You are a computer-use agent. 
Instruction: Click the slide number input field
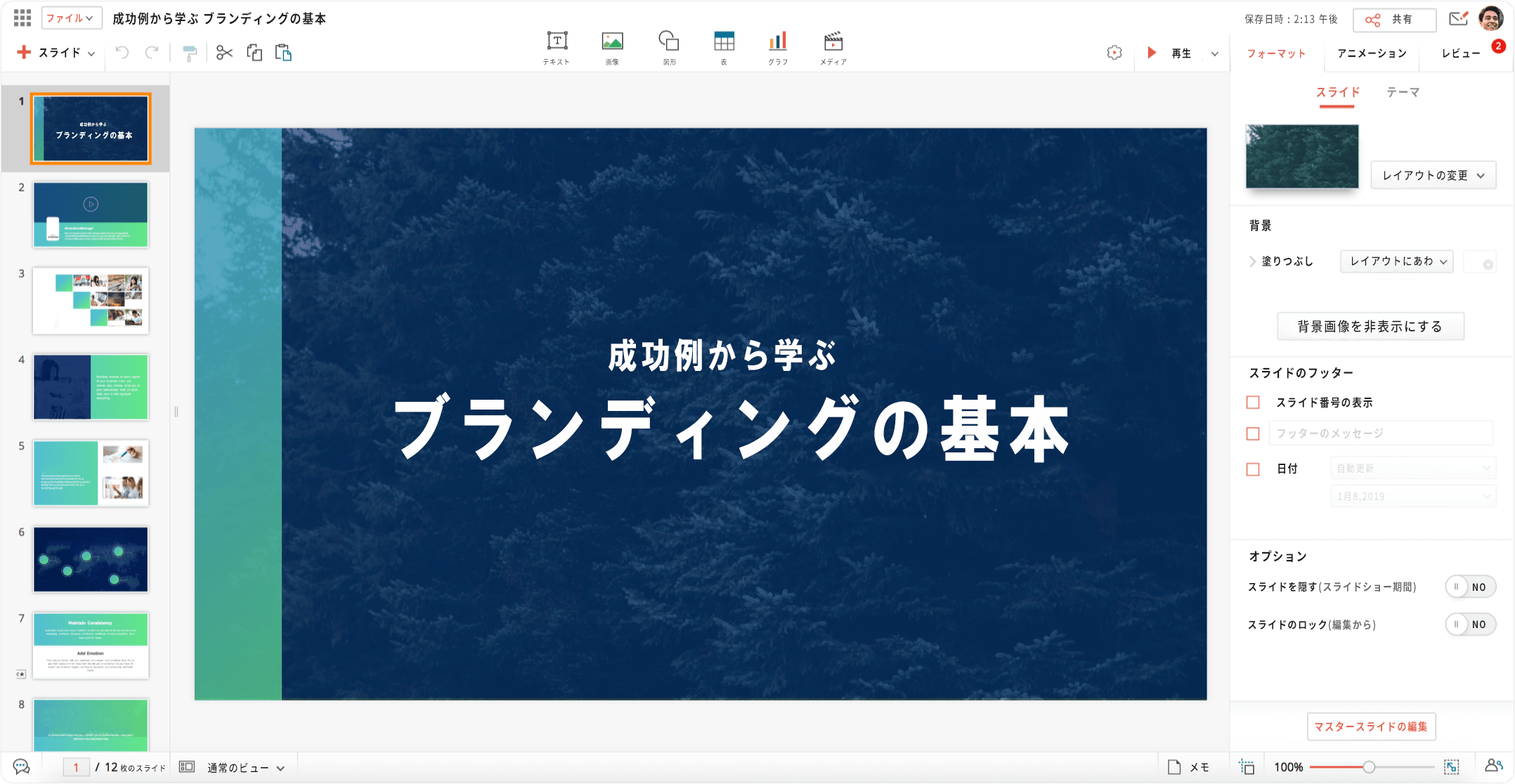[x=76, y=767]
